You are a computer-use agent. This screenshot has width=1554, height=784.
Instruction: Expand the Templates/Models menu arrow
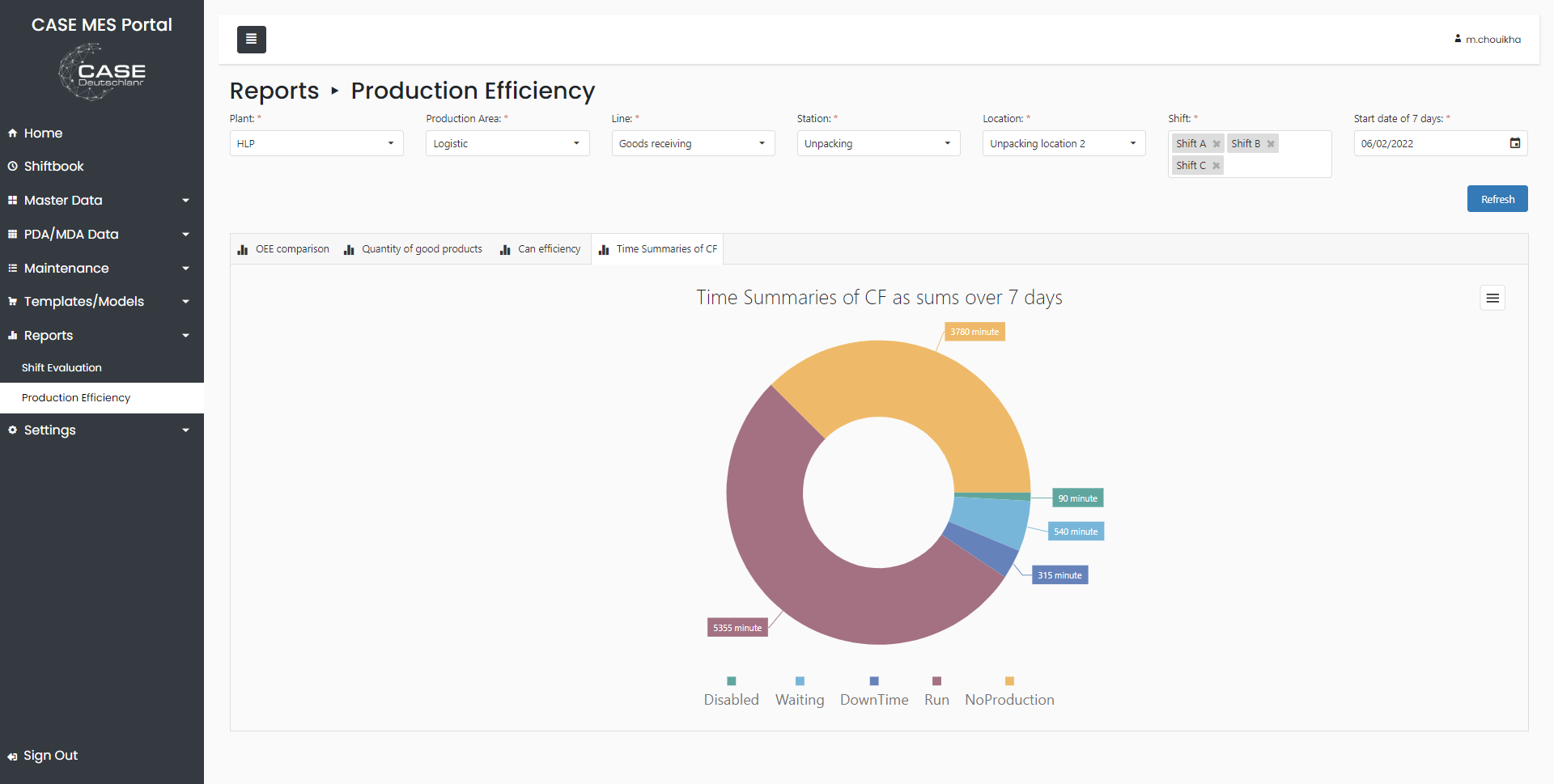click(185, 302)
